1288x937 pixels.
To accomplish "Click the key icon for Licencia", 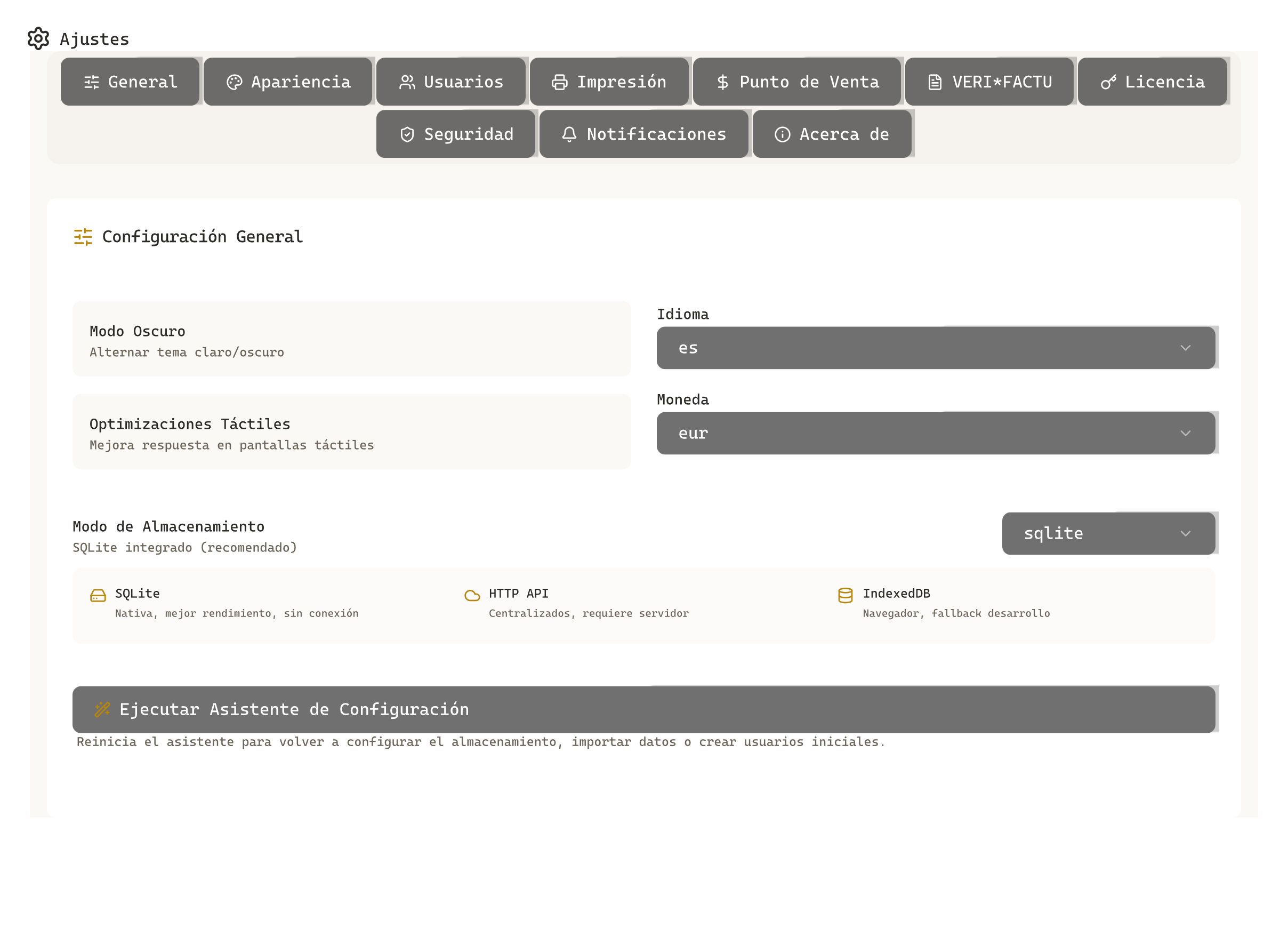I will pos(1108,82).
